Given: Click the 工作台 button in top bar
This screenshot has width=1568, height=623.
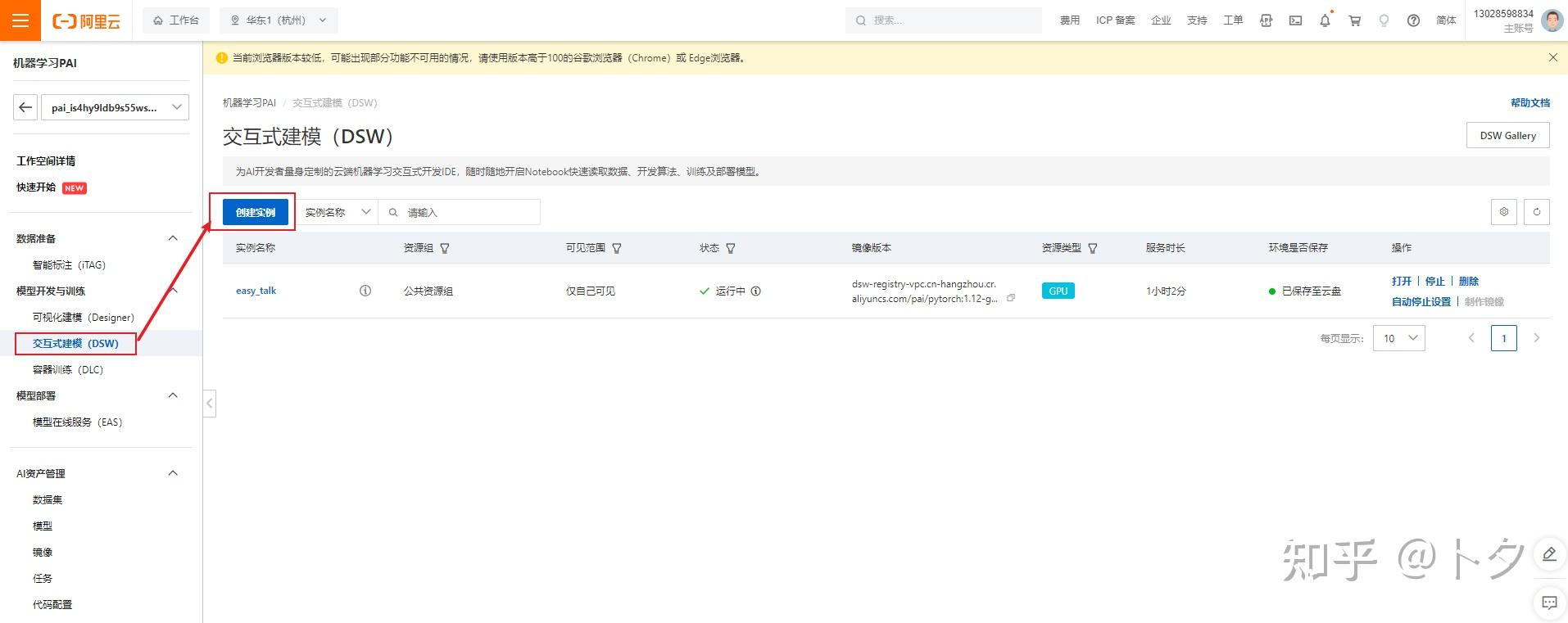Looking at the screenshot, I should tap(176, 20).
